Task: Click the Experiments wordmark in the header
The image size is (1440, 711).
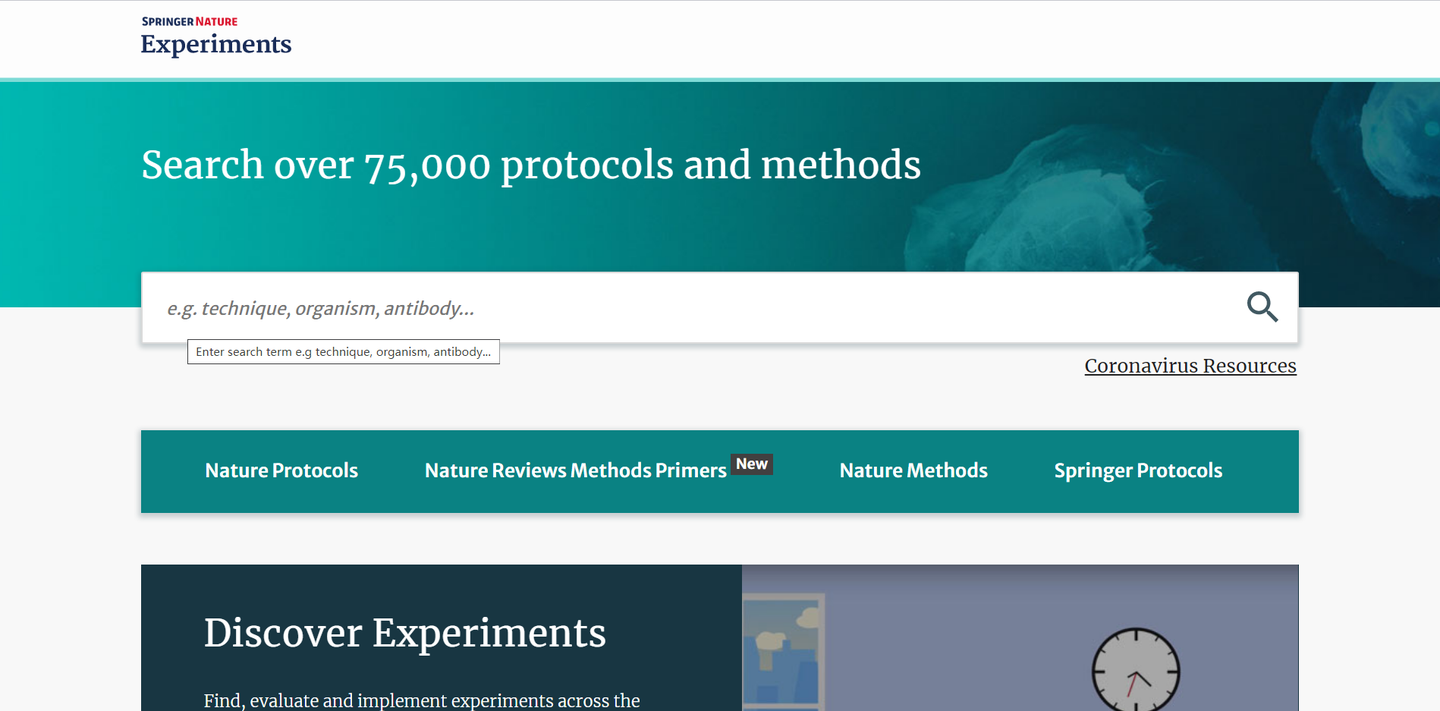Action: (x=216, y=44)
